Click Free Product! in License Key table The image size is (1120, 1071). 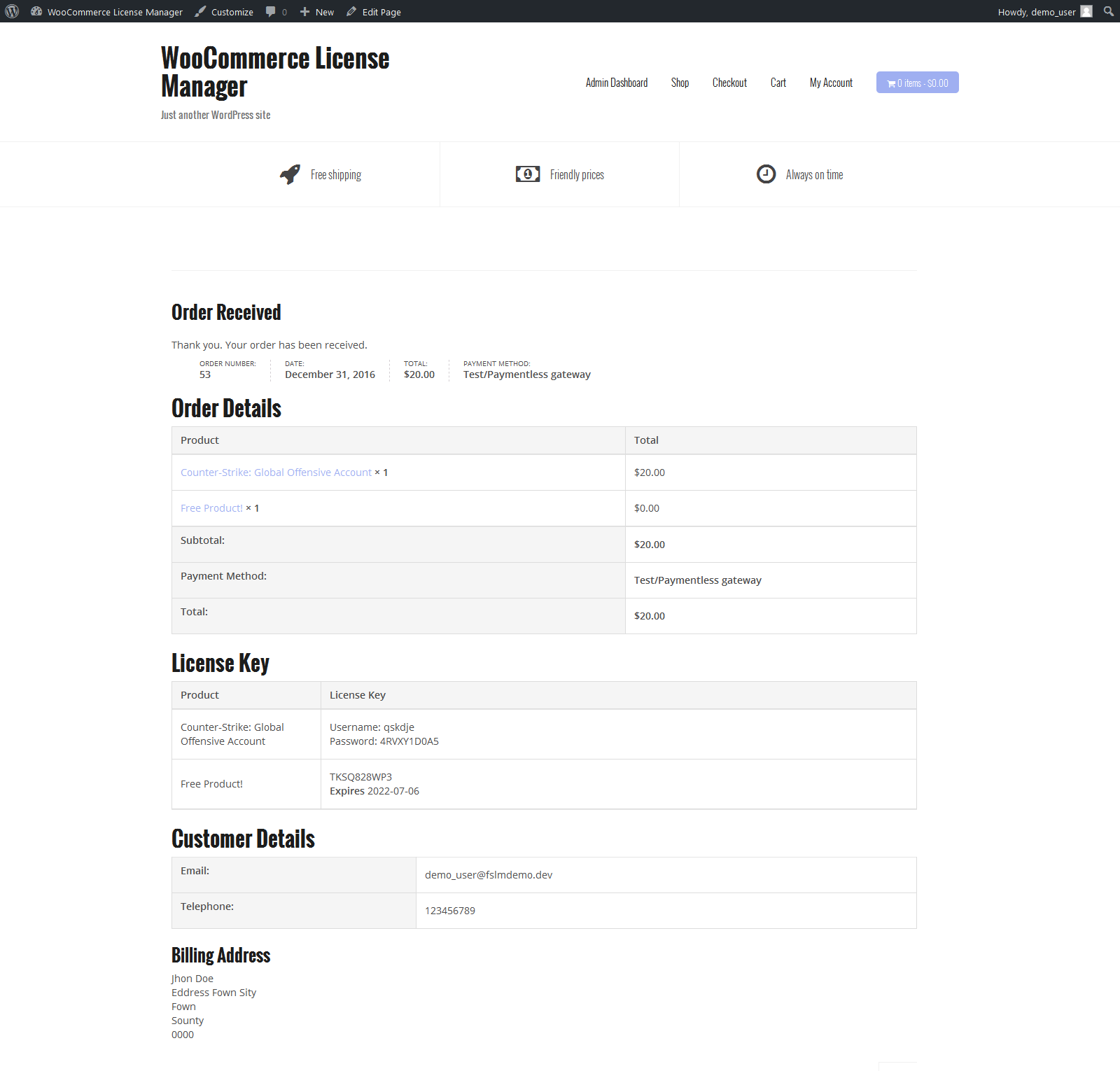(x=211, y=784)
